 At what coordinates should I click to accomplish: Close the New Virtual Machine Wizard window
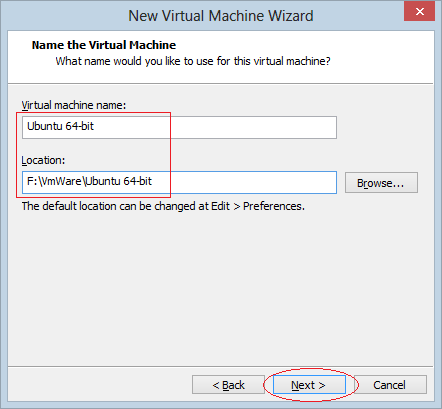coord(419,11)
